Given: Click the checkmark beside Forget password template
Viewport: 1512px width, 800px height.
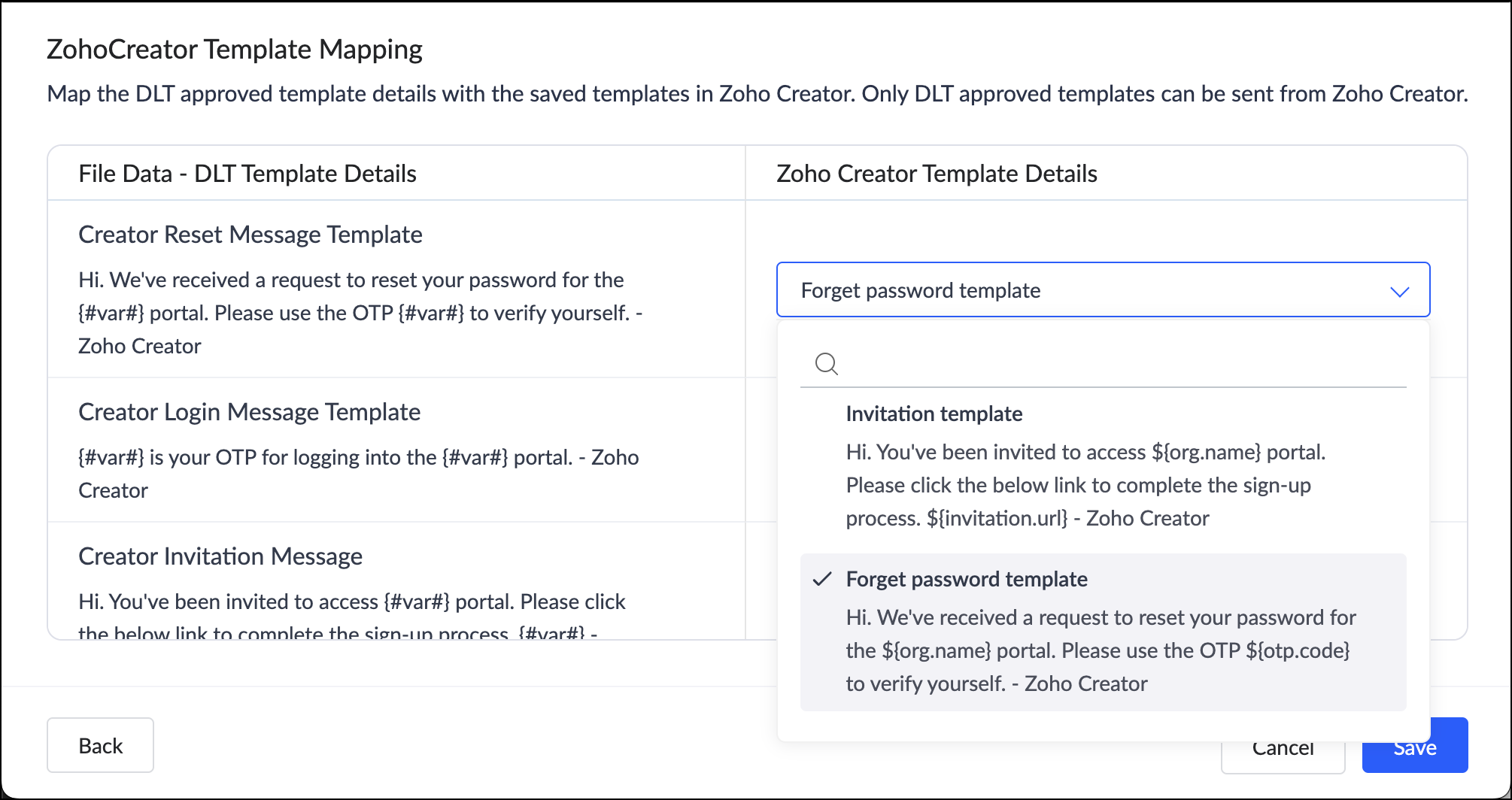Looking at the screenshot, I should pos(823,579).
